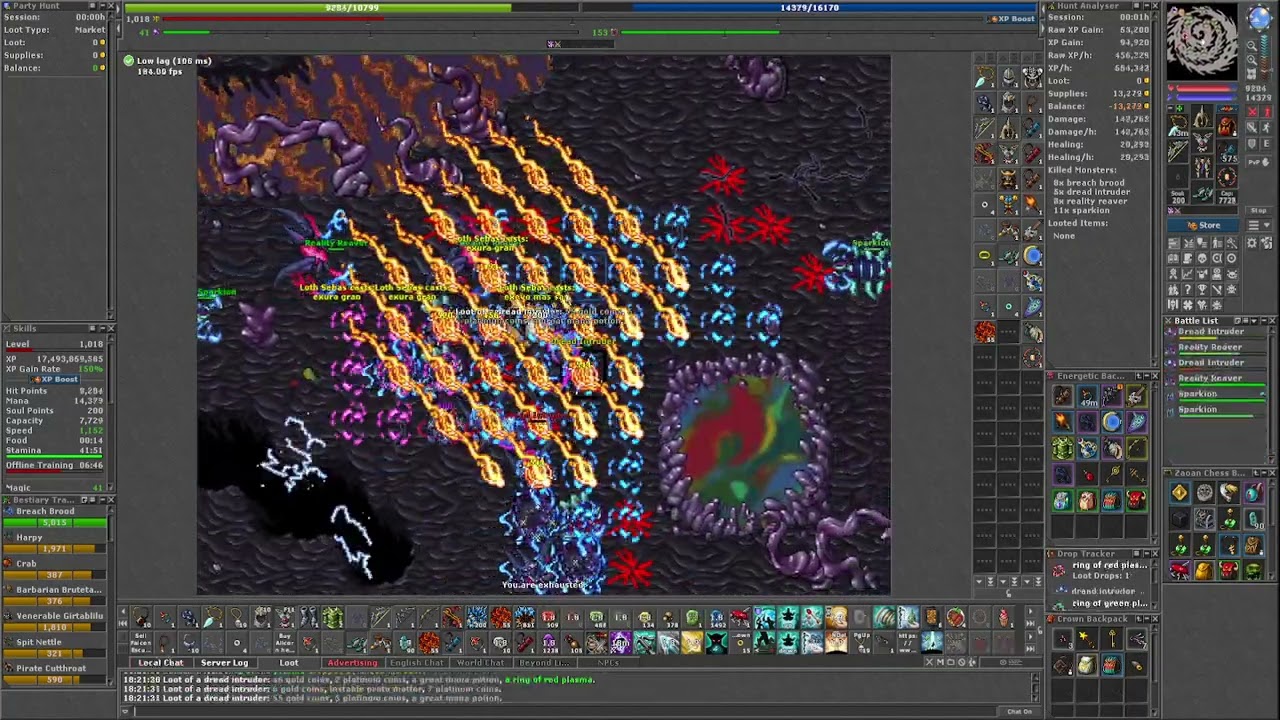
Task: Click the gold ring in the side item column
Action: [x=985, y=255]
